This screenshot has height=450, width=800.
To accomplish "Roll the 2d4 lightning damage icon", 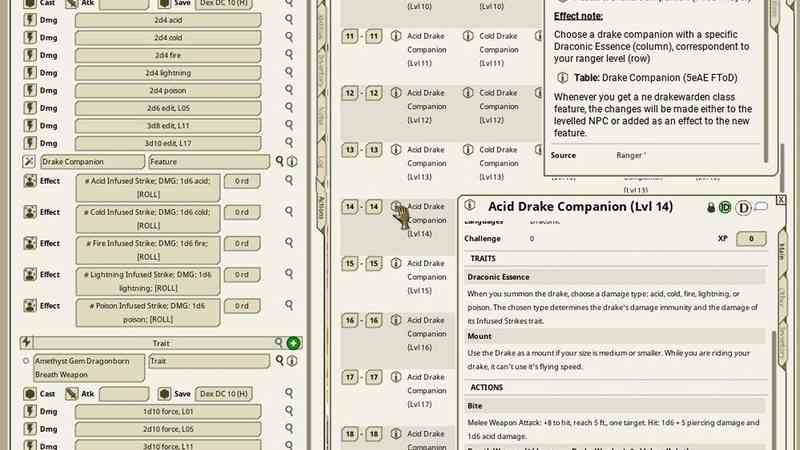I will pos(29,73).
